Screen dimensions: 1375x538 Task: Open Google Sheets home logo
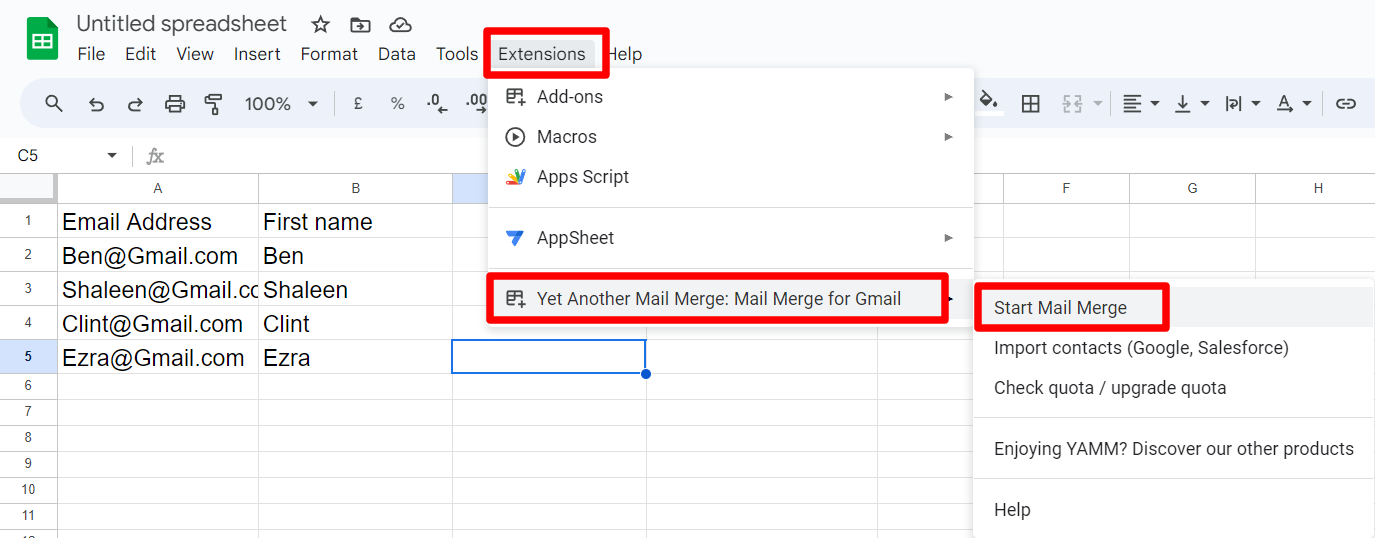42,40
